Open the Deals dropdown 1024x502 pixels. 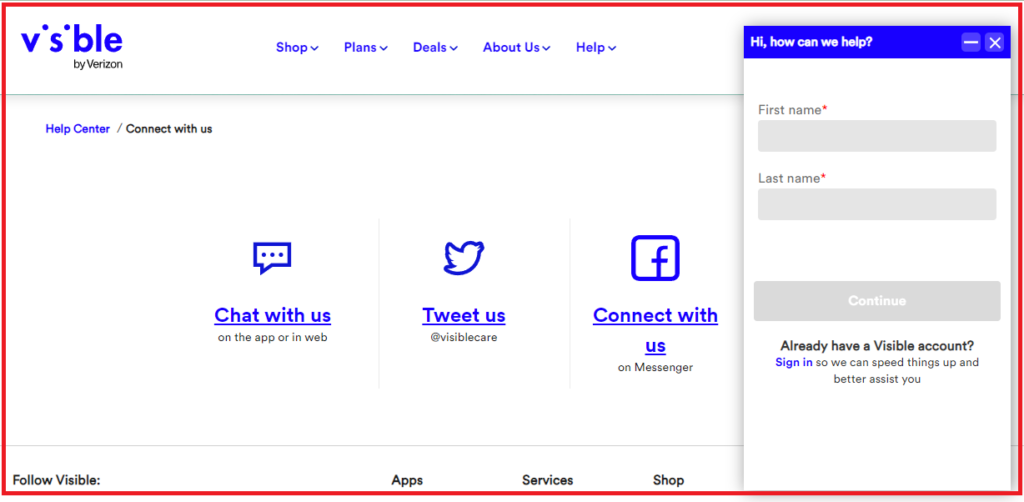[435, 48]
